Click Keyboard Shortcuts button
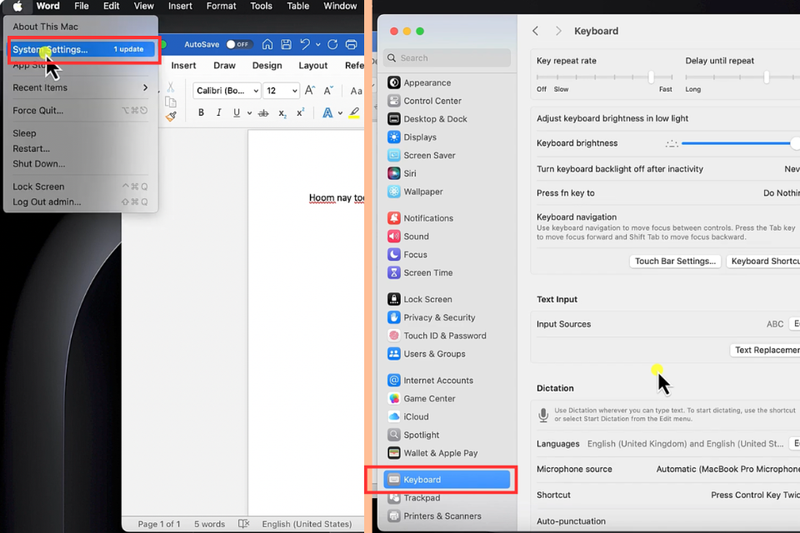Image resolution: width=800 pixels, height=533 pixels. point(763,261)
